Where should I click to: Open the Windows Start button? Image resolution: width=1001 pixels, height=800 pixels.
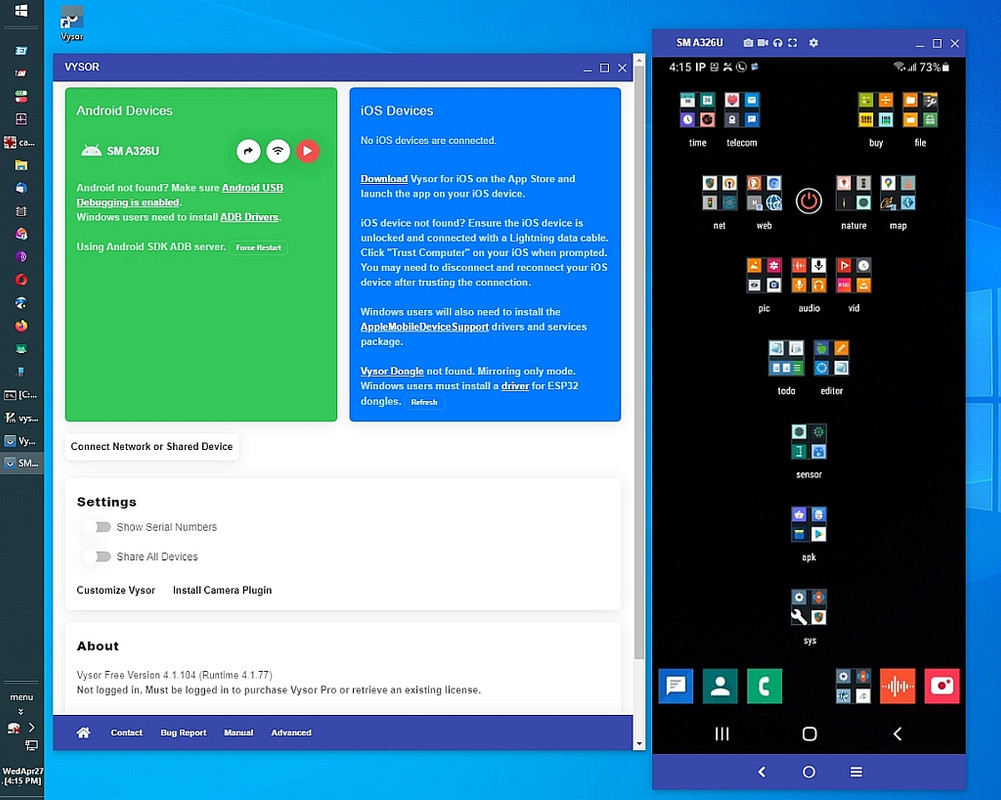21,10
